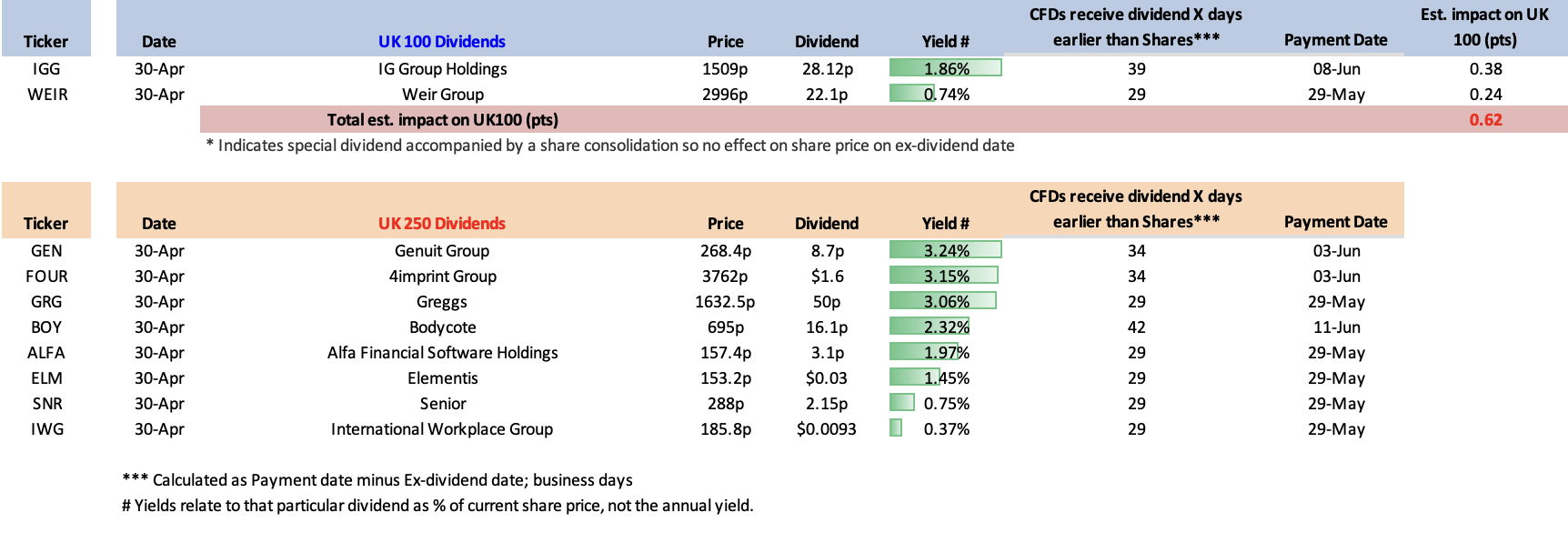The image size is (1568, 553).
Task: Select the 4imprint Group dividend $1.6
Action: 827,276
